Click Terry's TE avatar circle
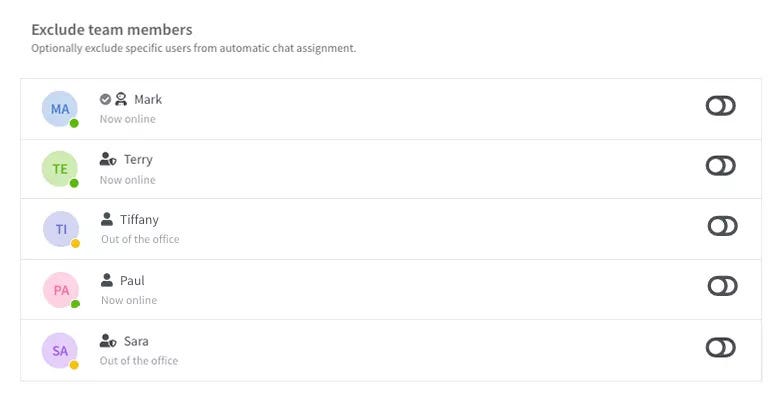 click(60, 169)
